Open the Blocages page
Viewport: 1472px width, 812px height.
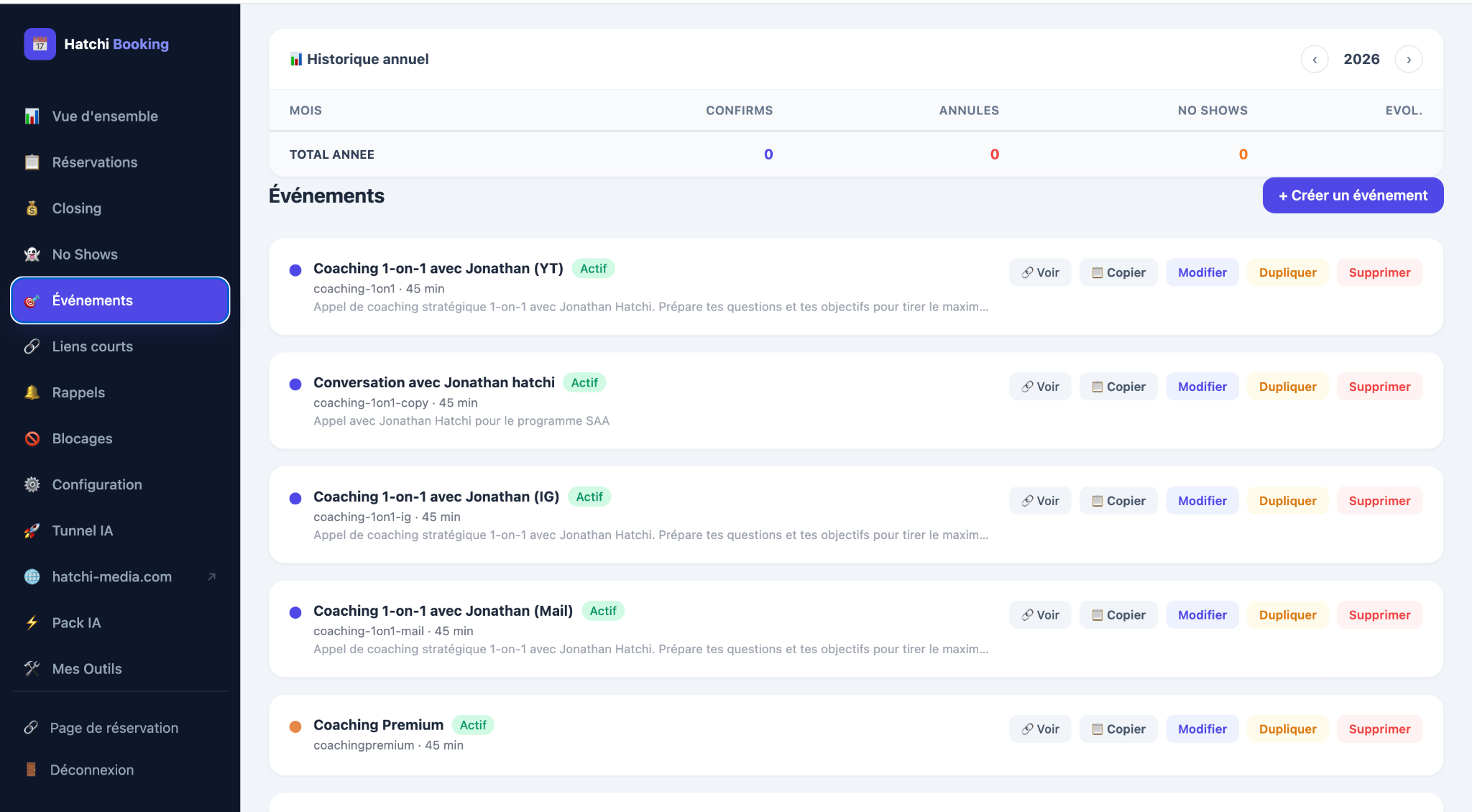click(x=120, y=438)
